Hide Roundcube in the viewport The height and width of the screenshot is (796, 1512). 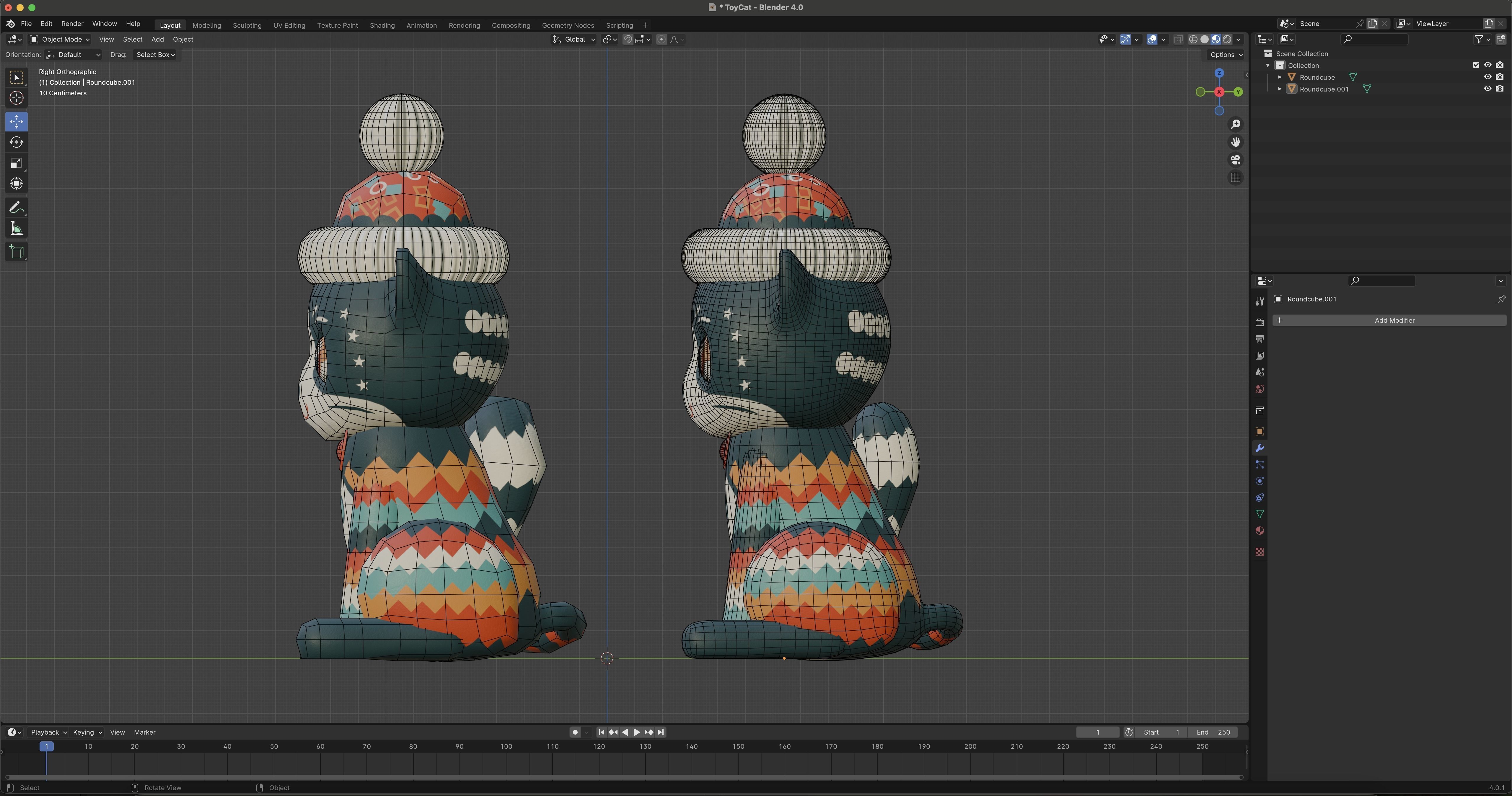point(1487,77)
